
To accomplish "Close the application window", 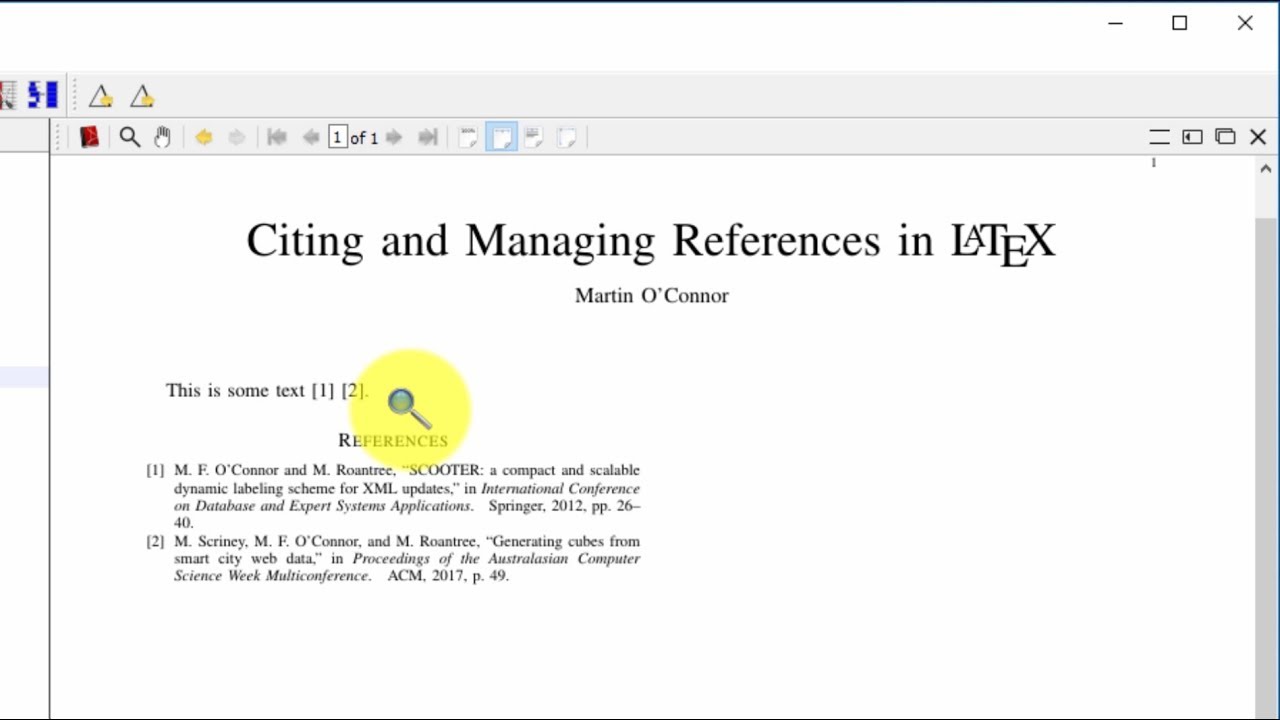I will pyautogui.click(x=1245, y=24).
